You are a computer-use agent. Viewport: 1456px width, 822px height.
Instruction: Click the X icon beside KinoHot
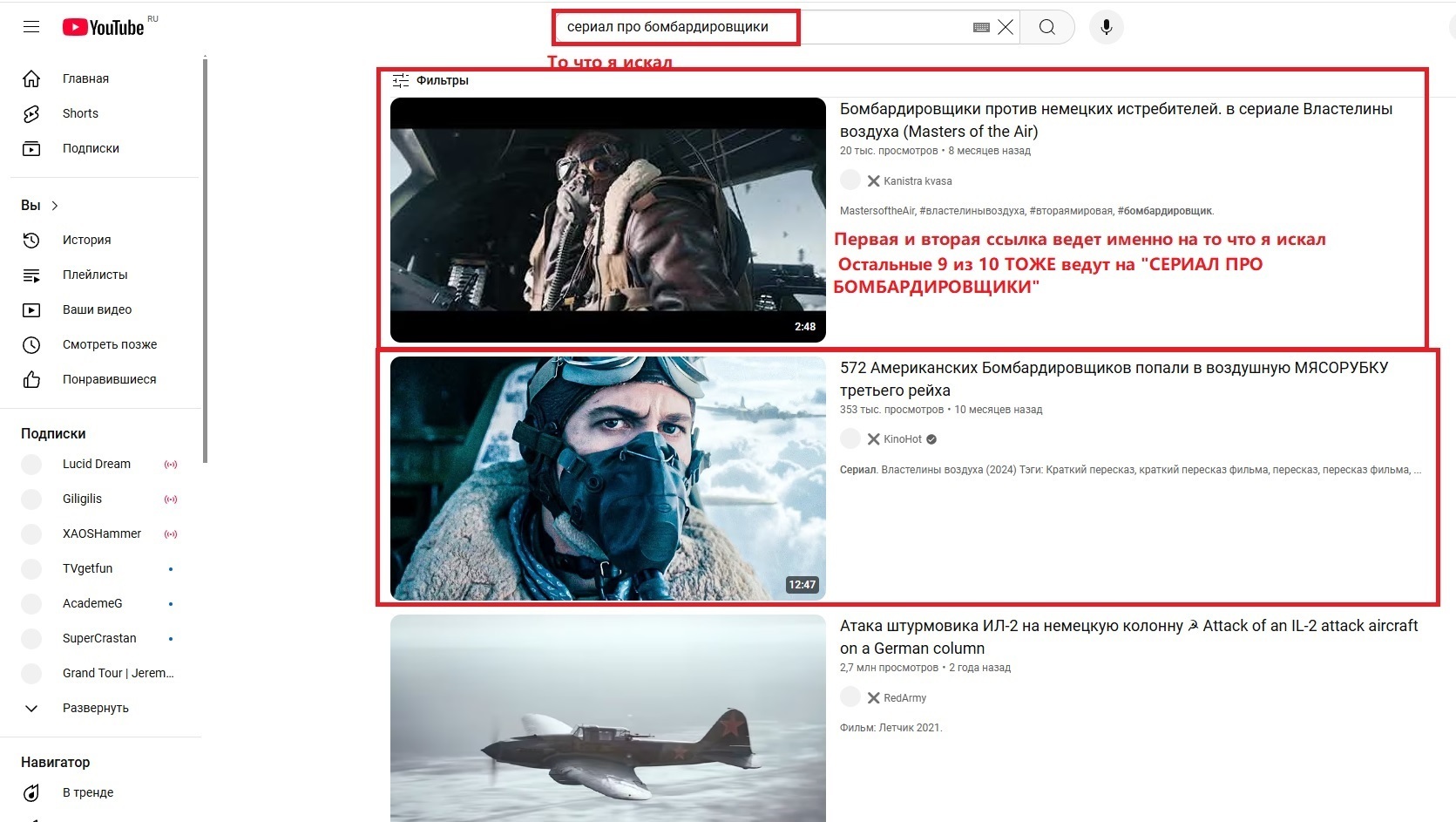point(873,439)
